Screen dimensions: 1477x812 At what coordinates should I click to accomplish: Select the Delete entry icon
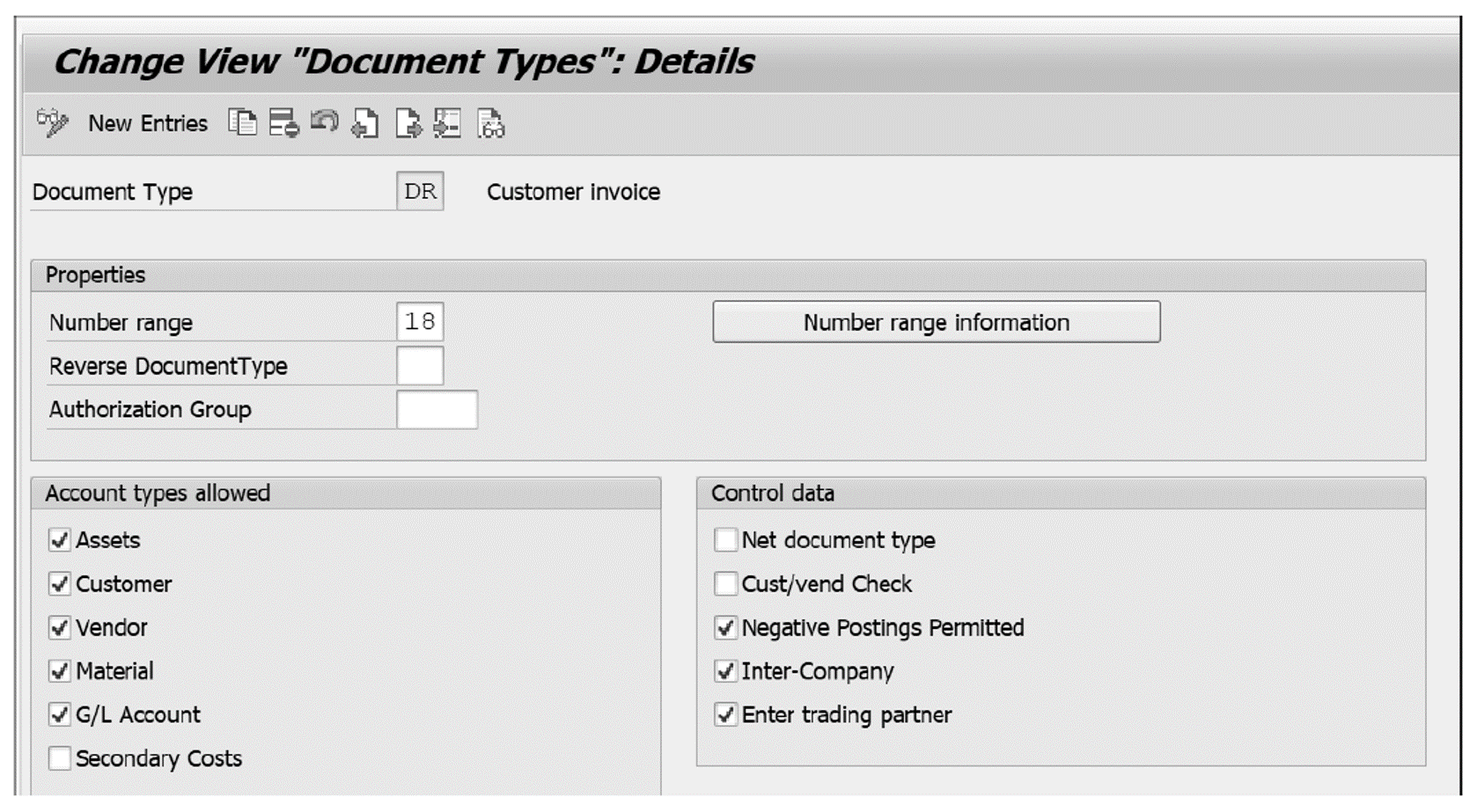[283, 124]
